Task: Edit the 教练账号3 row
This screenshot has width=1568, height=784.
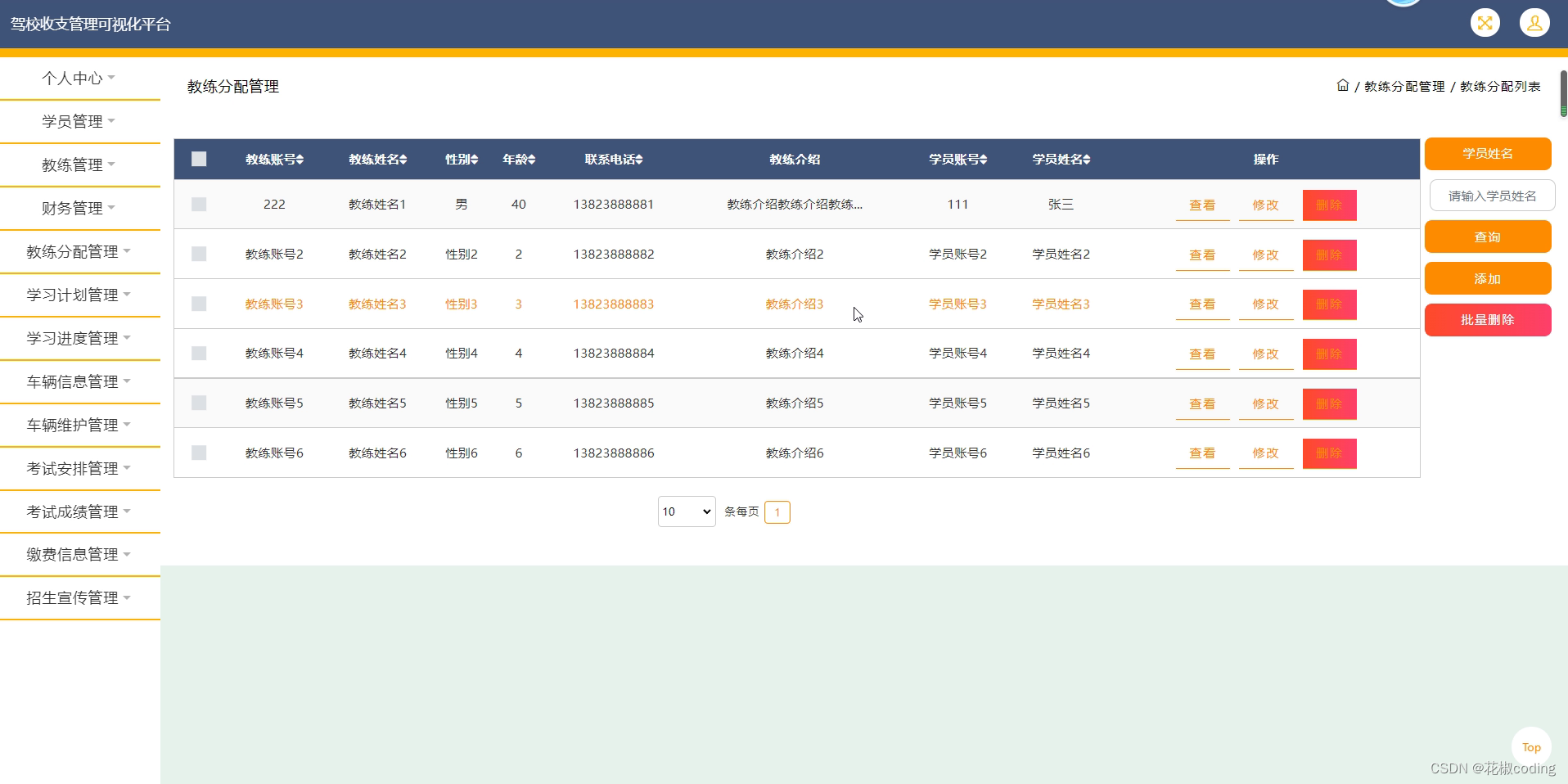Action: pos(1266,304)
